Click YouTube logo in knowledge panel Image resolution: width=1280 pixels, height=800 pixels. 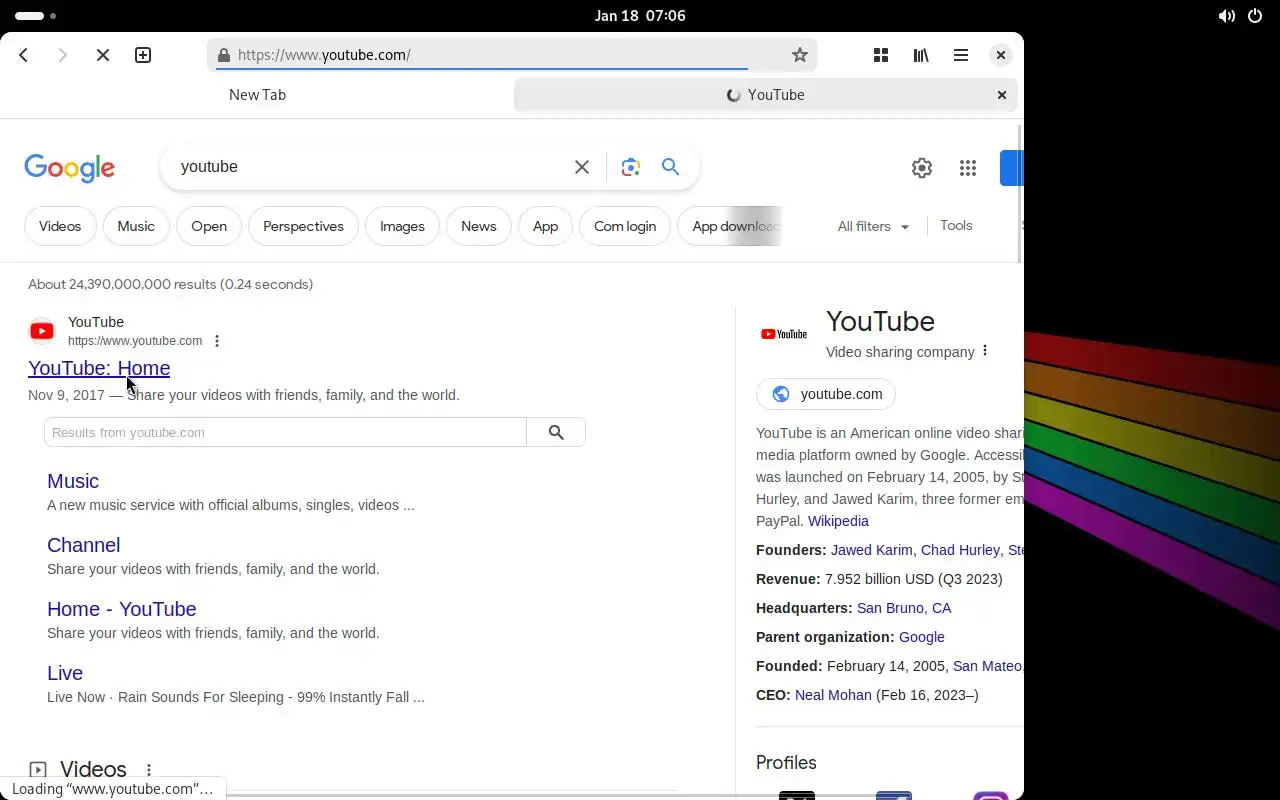pos(784,334)
